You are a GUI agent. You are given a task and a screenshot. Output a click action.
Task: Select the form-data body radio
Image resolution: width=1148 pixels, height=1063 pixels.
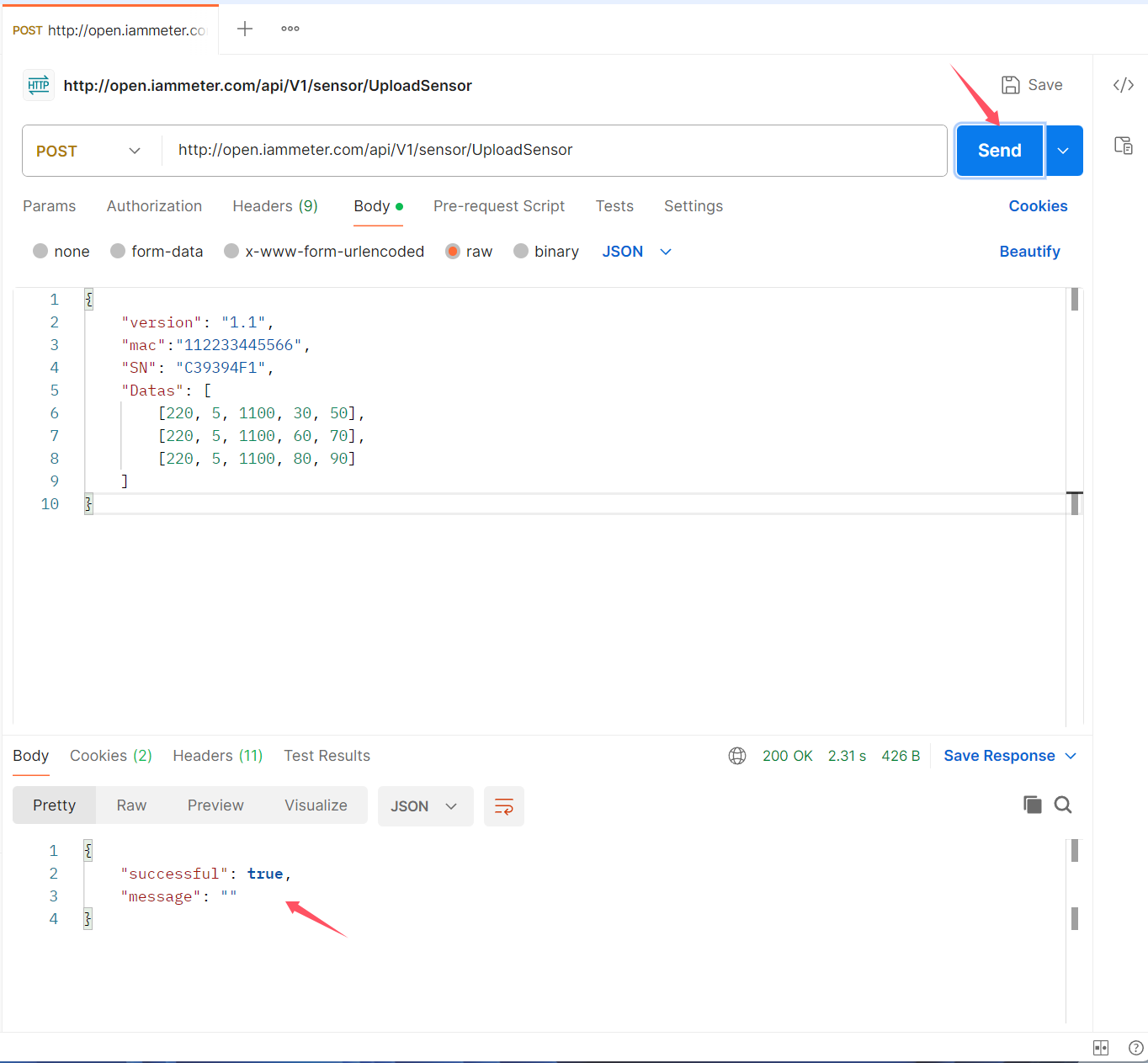coord(118,251)
